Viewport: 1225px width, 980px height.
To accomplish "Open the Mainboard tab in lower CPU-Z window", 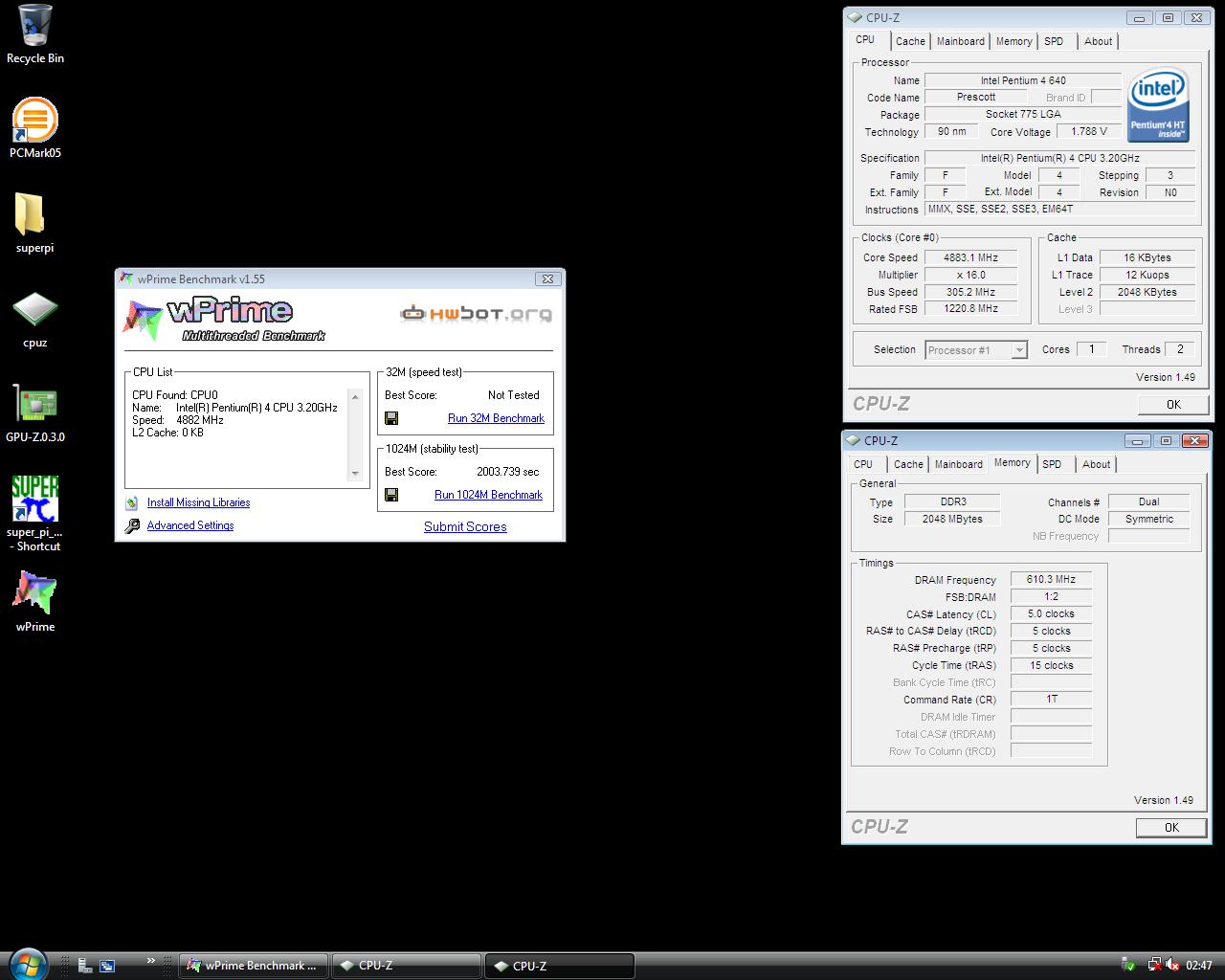I will 958,464.
